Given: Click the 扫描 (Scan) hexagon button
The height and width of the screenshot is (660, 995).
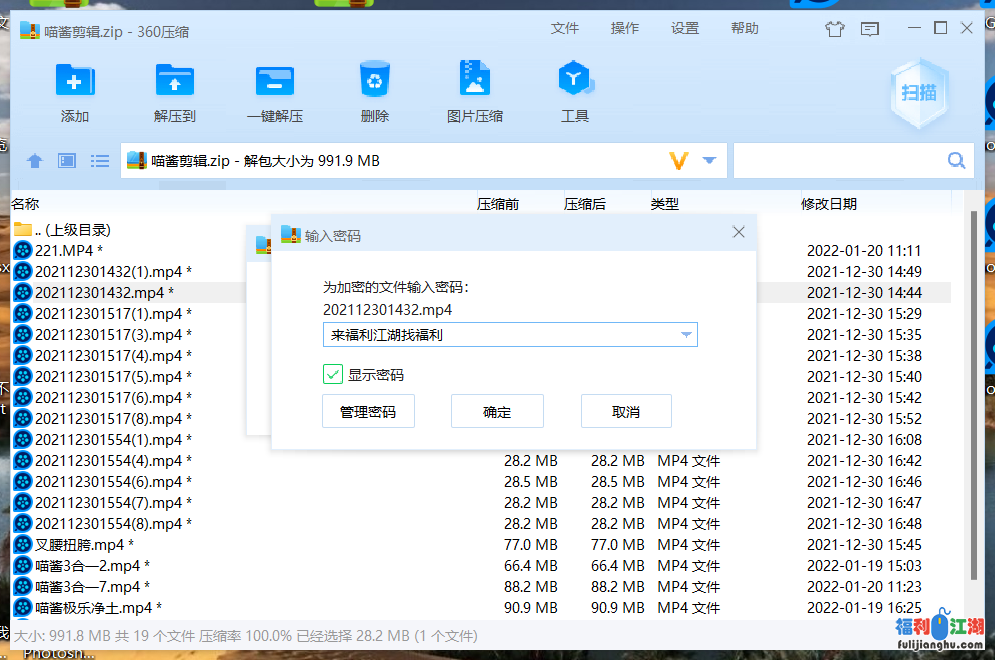Looking at the screenshot, I should tap(919, 93).
